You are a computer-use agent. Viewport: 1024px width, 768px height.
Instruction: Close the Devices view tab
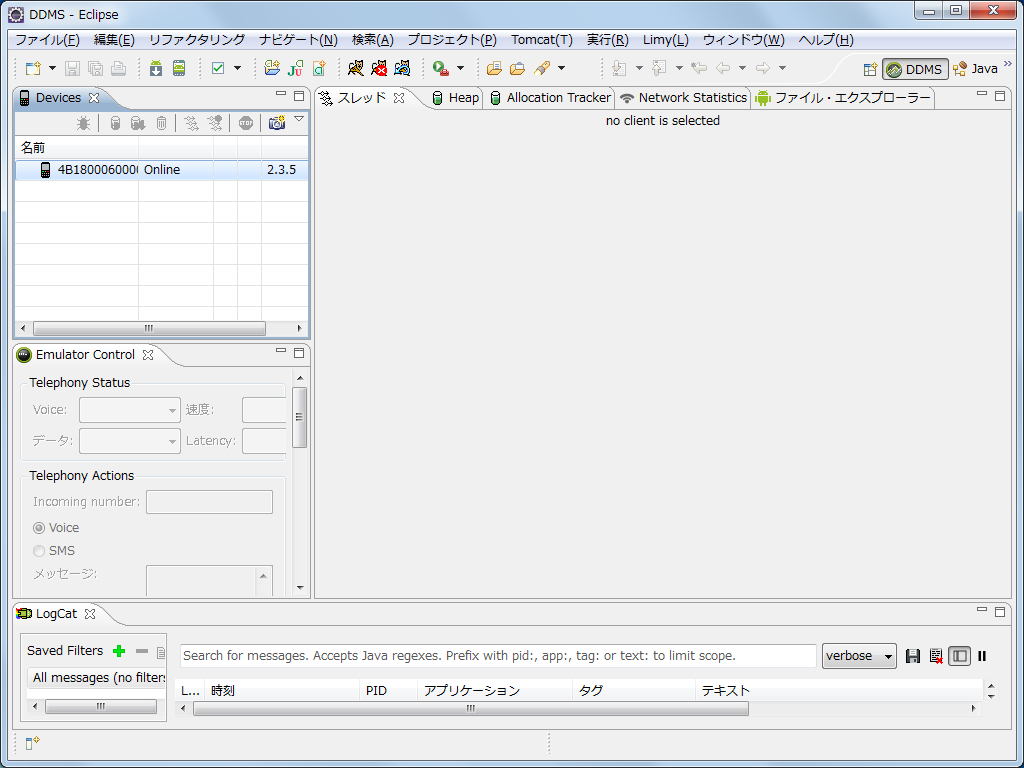(94, 98)
